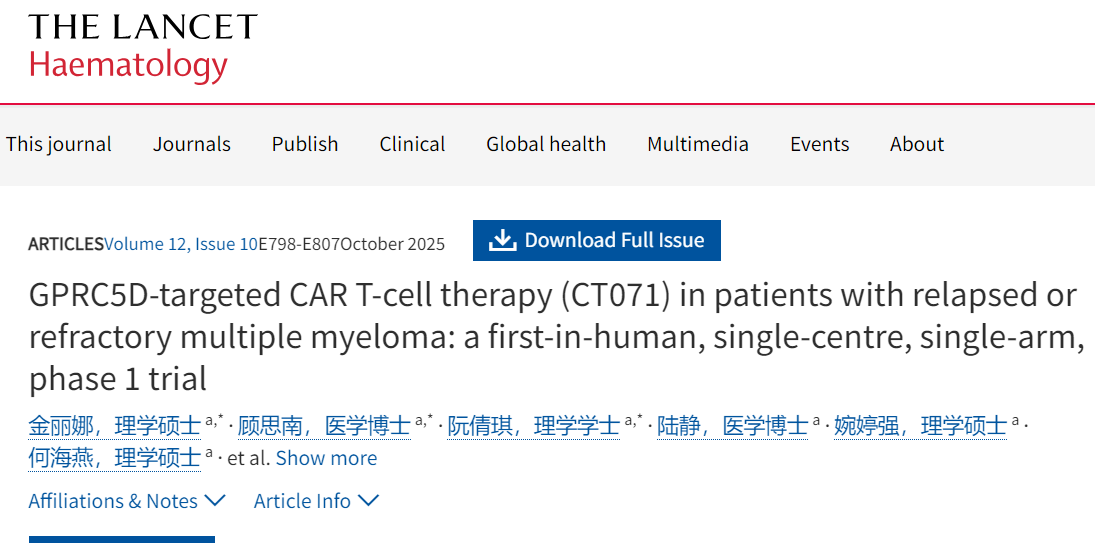This screenshot has width=1095, height=543.
Task: Open author 陆静 profile link
Action: (732, 426)
